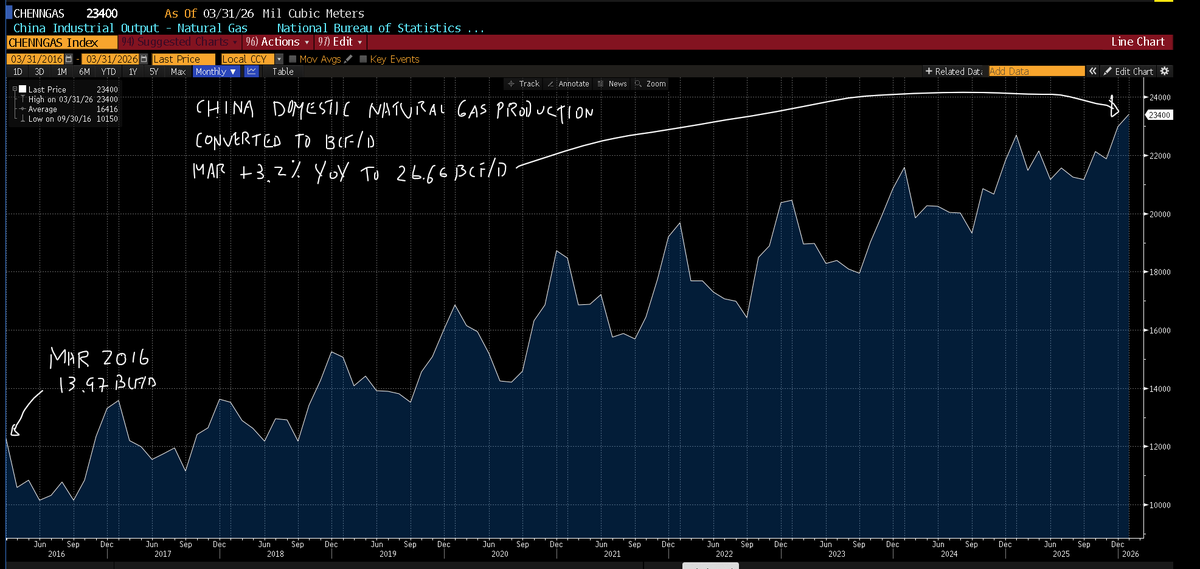Open the Suggested Charts dropdown

pyautogui.click(x=179, y=42)
